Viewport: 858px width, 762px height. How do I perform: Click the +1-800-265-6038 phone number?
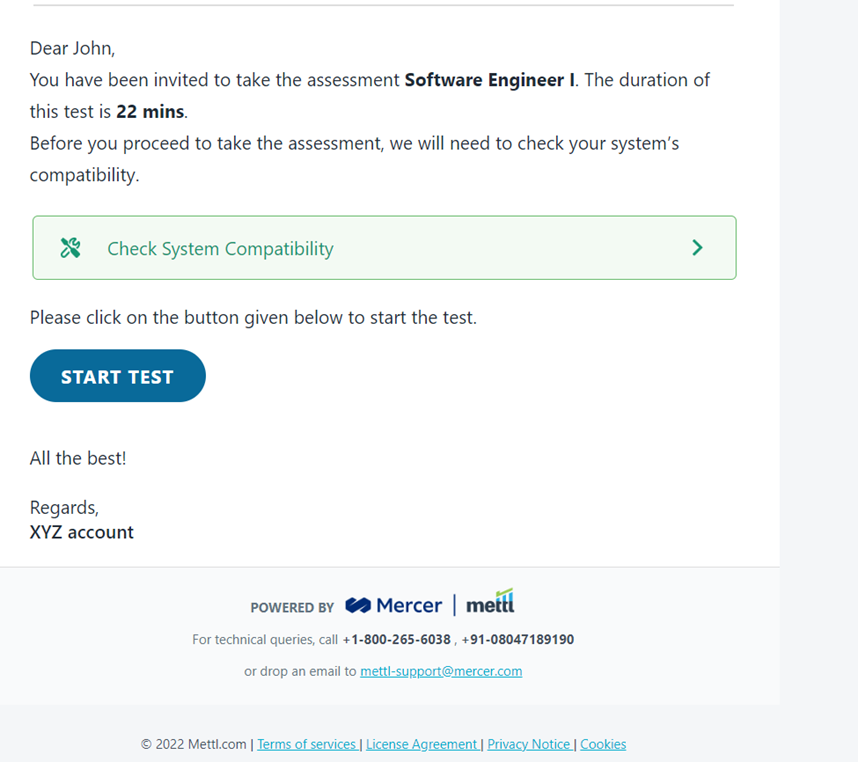coord(397,639)
